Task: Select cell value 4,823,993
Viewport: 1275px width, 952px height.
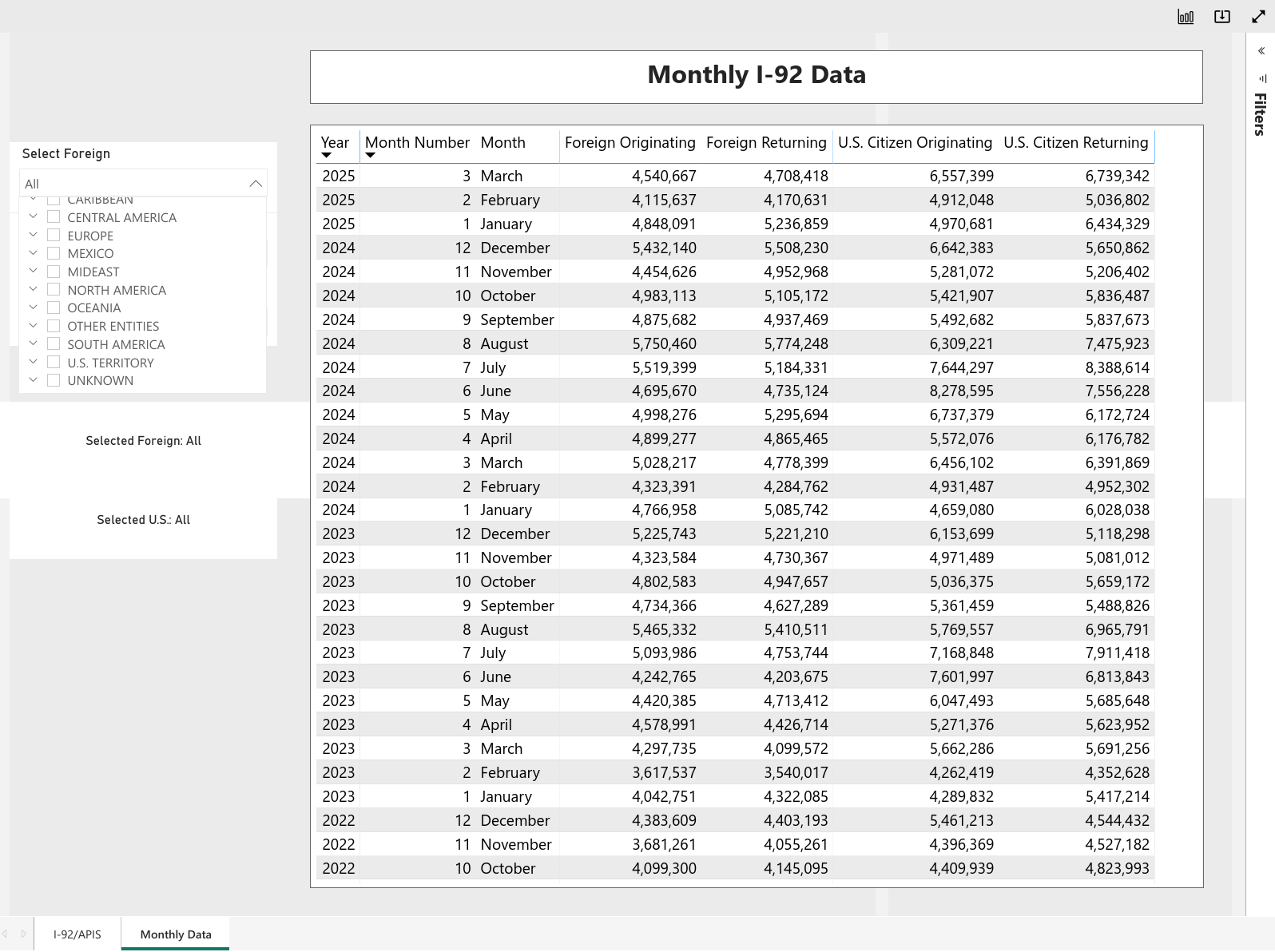Action: [x=1118, y=868]
